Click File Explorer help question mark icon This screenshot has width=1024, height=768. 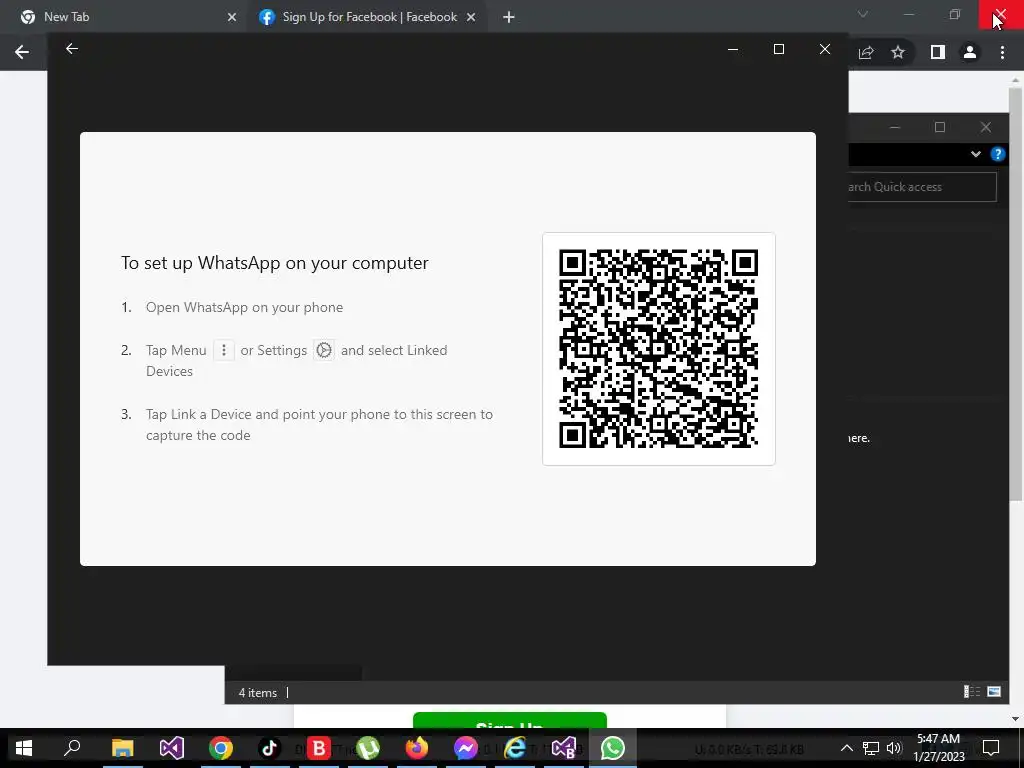997,154
